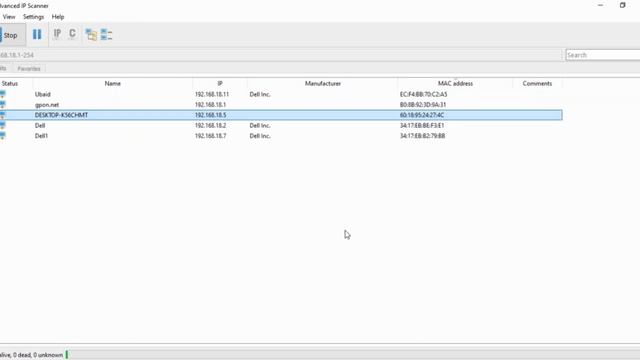Sort by IP column header
Viewport: 640px width, 360px height.
point(220,83)
